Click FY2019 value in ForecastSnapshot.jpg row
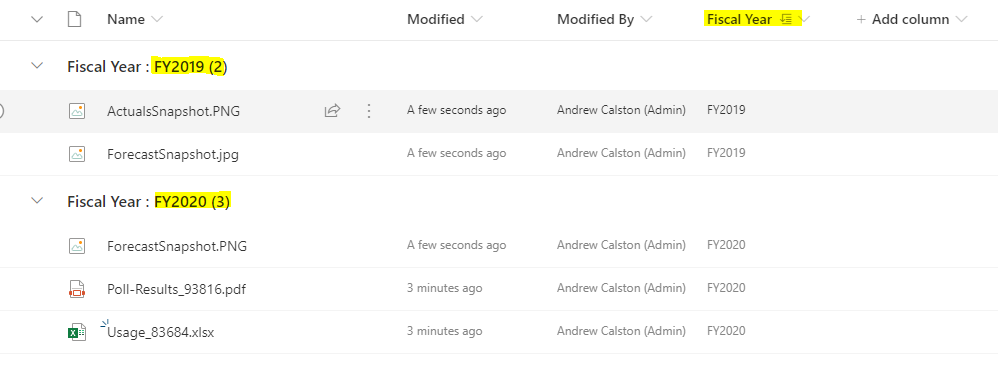 point(726,154)
